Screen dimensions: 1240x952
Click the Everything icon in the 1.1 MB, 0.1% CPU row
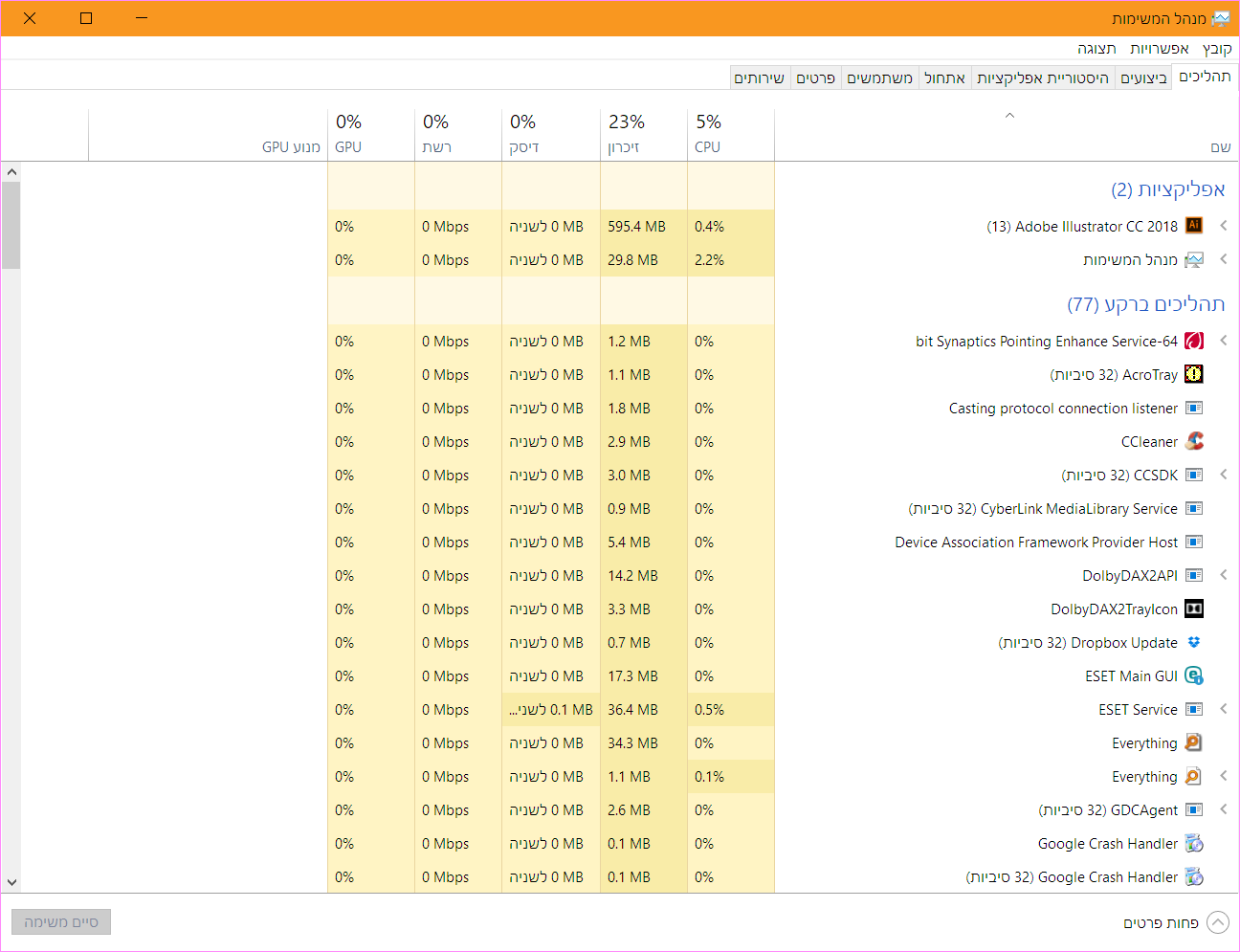point(1194,776)
